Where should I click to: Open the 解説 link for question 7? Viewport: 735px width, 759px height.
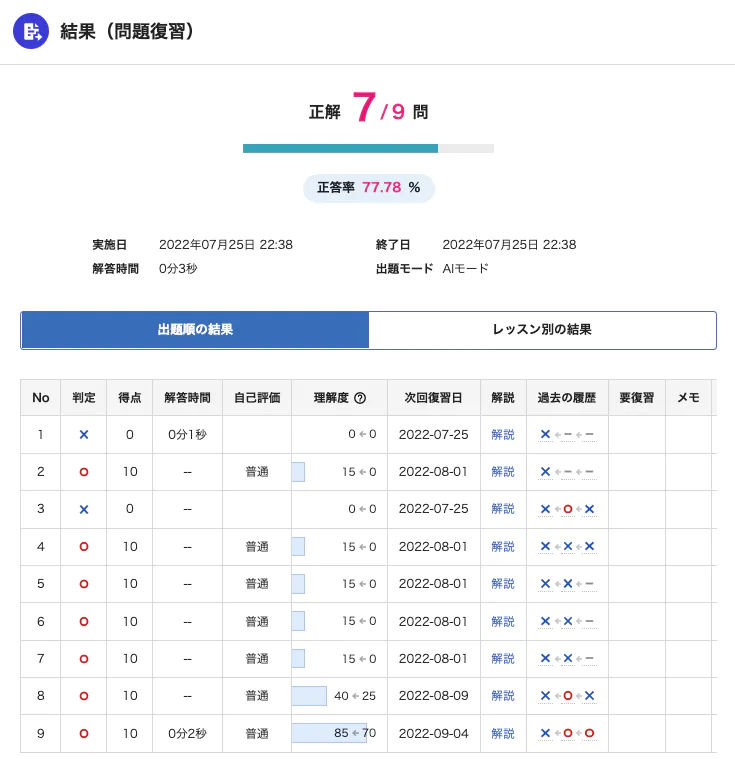coord(503,659)
